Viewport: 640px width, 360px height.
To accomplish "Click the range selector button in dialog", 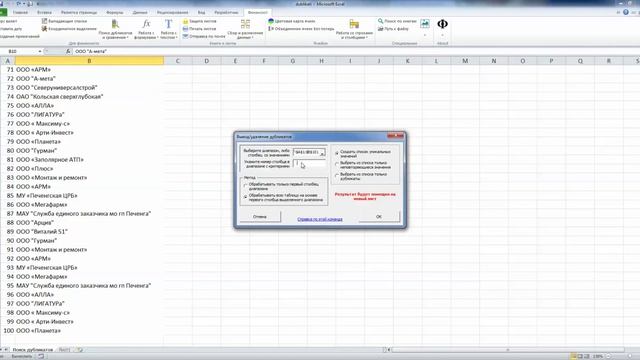I will 322,153.
